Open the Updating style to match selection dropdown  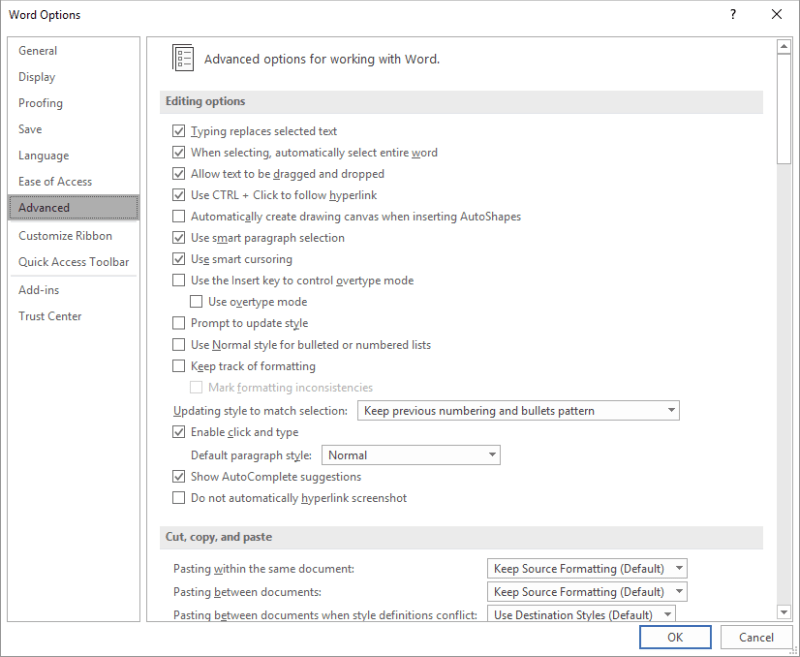pos(670,410)
